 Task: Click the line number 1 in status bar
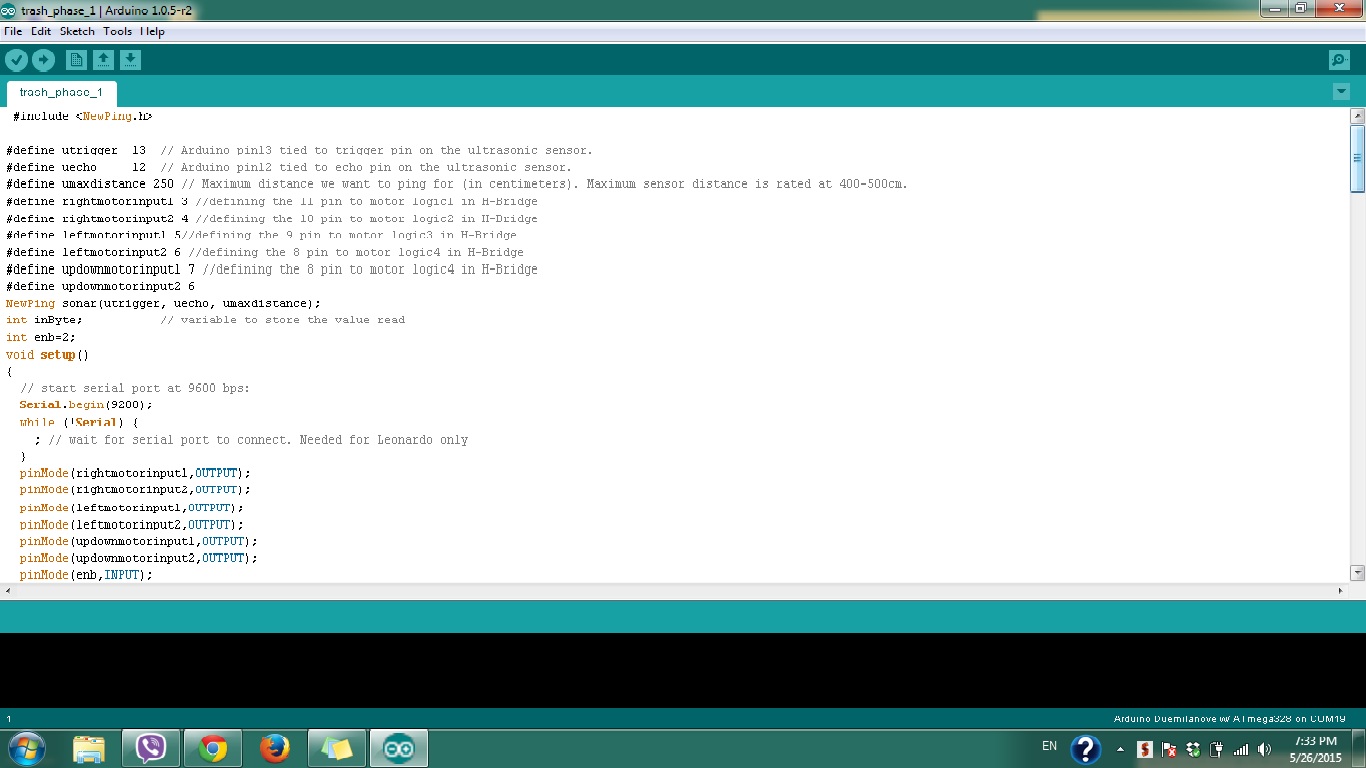click(x=9, y=718)
